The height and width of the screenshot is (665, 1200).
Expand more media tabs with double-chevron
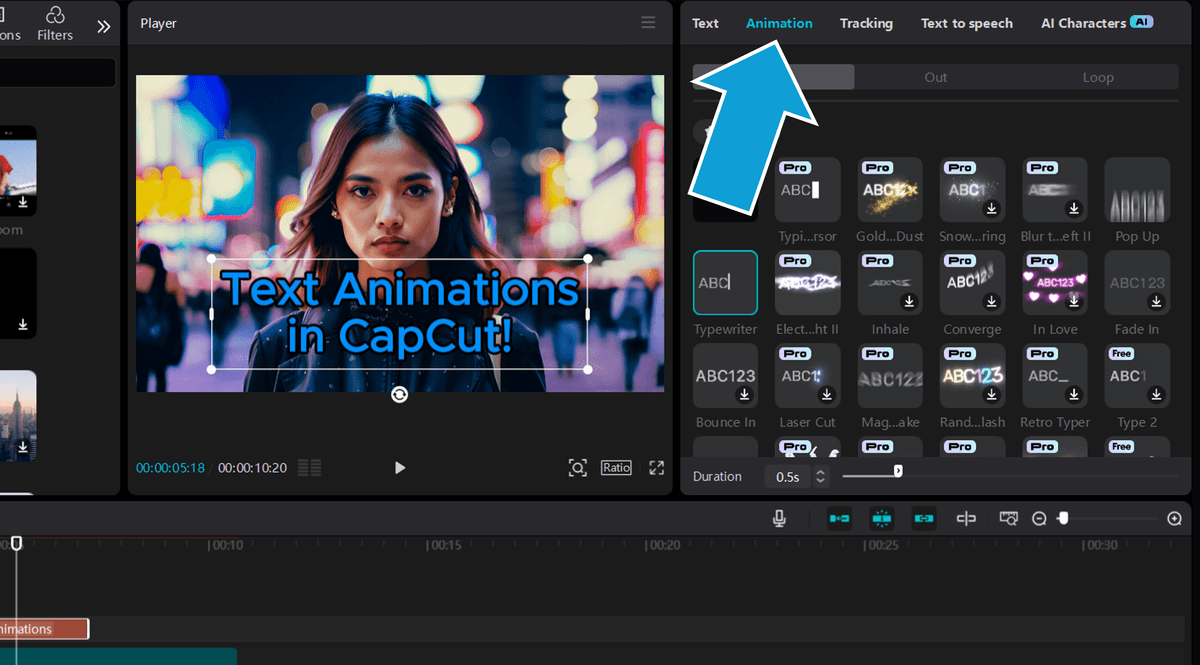pos(104,27)
